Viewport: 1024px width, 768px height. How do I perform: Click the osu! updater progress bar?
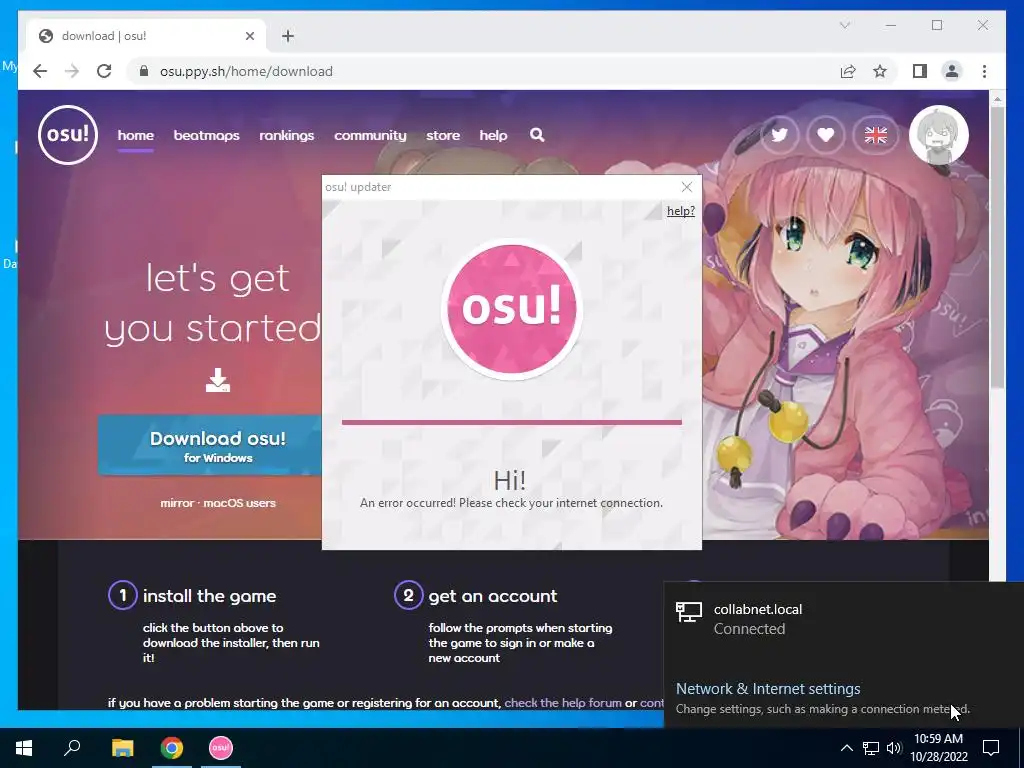coord(511,423)
